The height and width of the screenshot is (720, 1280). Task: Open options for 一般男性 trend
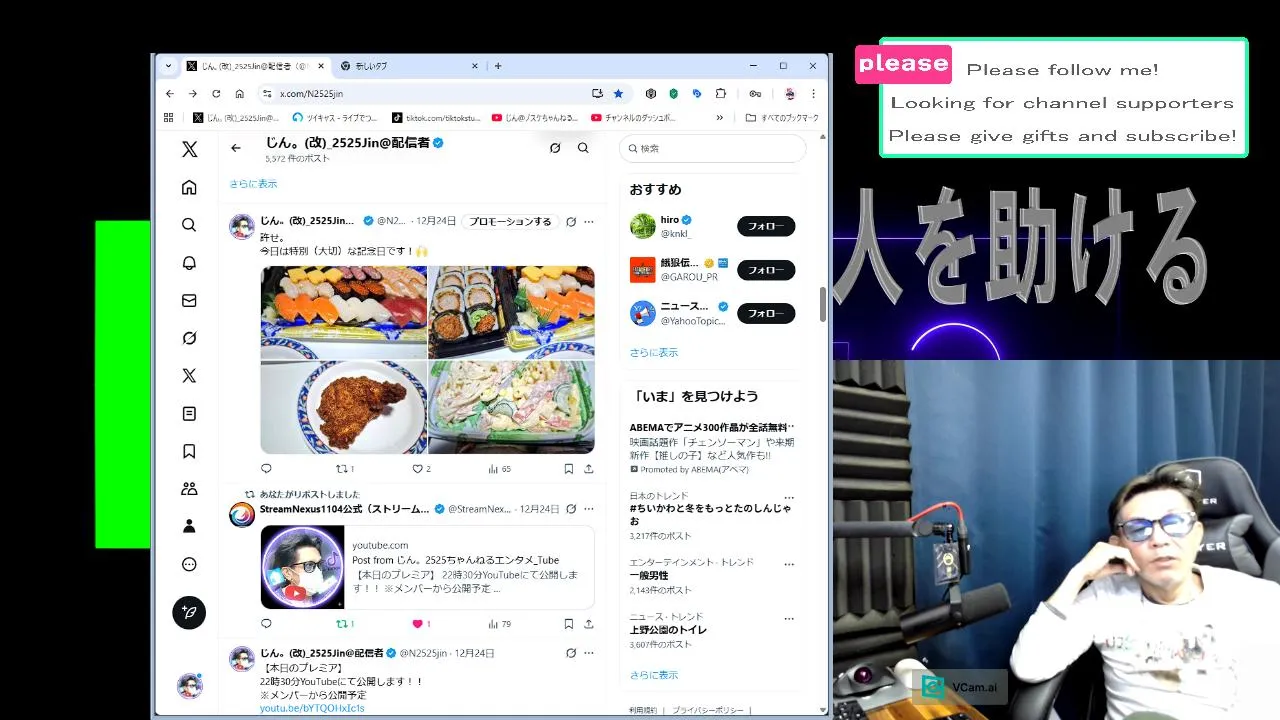(x=789, y=563)
